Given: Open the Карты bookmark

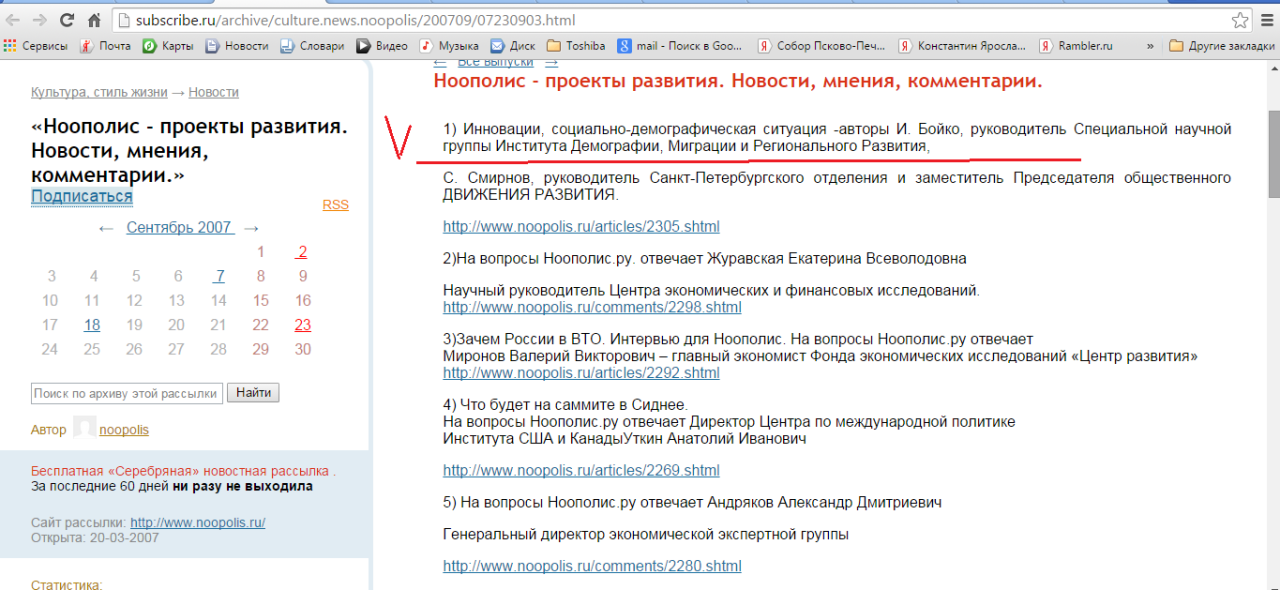Looking at the screenshot, I should tap(168, 45).
